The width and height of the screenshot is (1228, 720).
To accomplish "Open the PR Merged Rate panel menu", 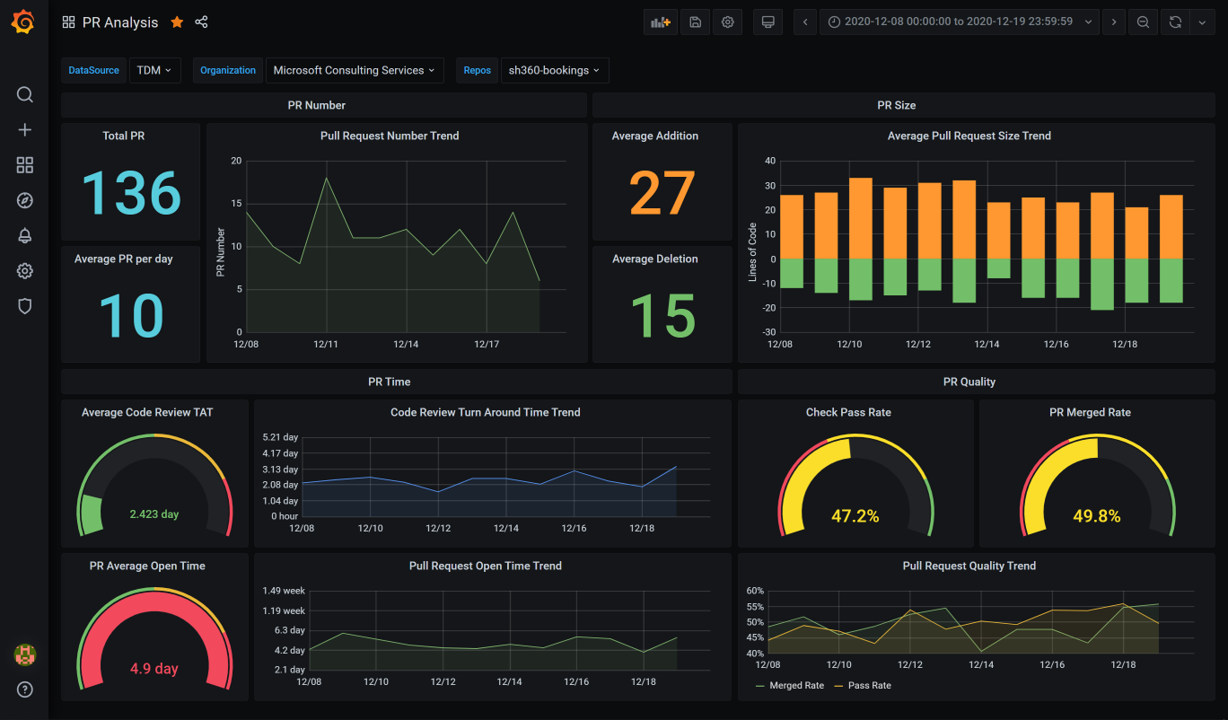I will pyautogui.click(x=1090, y=412).
